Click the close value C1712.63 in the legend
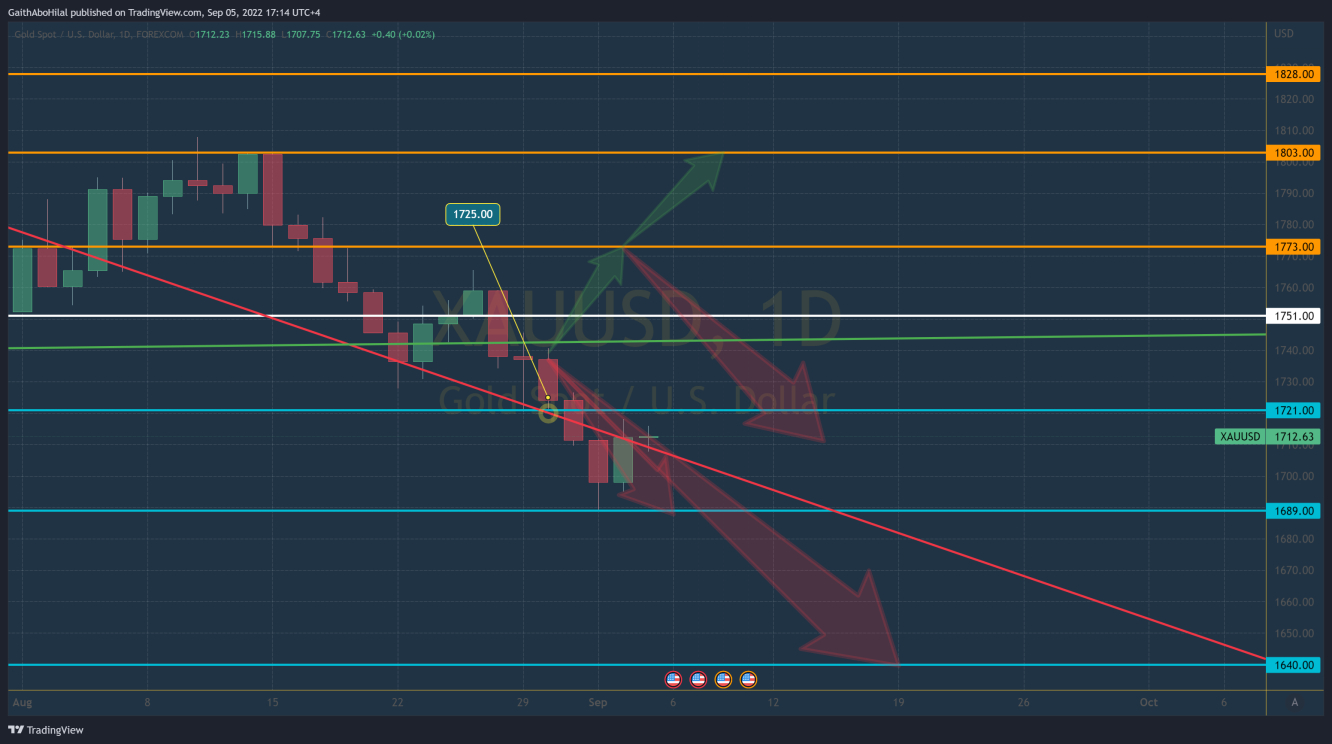1332x744 pixels. pyautogui.click(x=346, y=34)
